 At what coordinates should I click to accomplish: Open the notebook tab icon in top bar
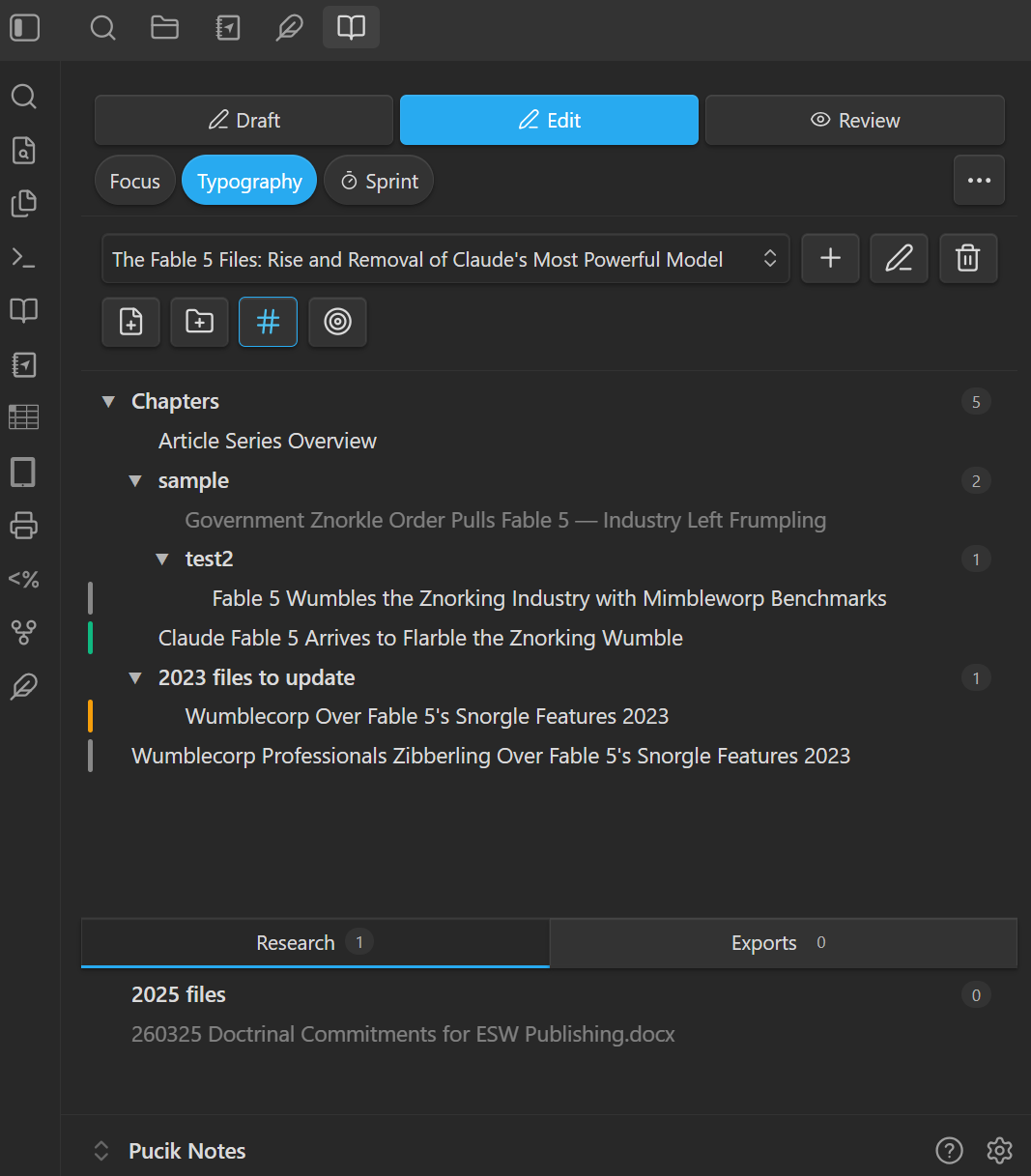[x=227, y=27]
